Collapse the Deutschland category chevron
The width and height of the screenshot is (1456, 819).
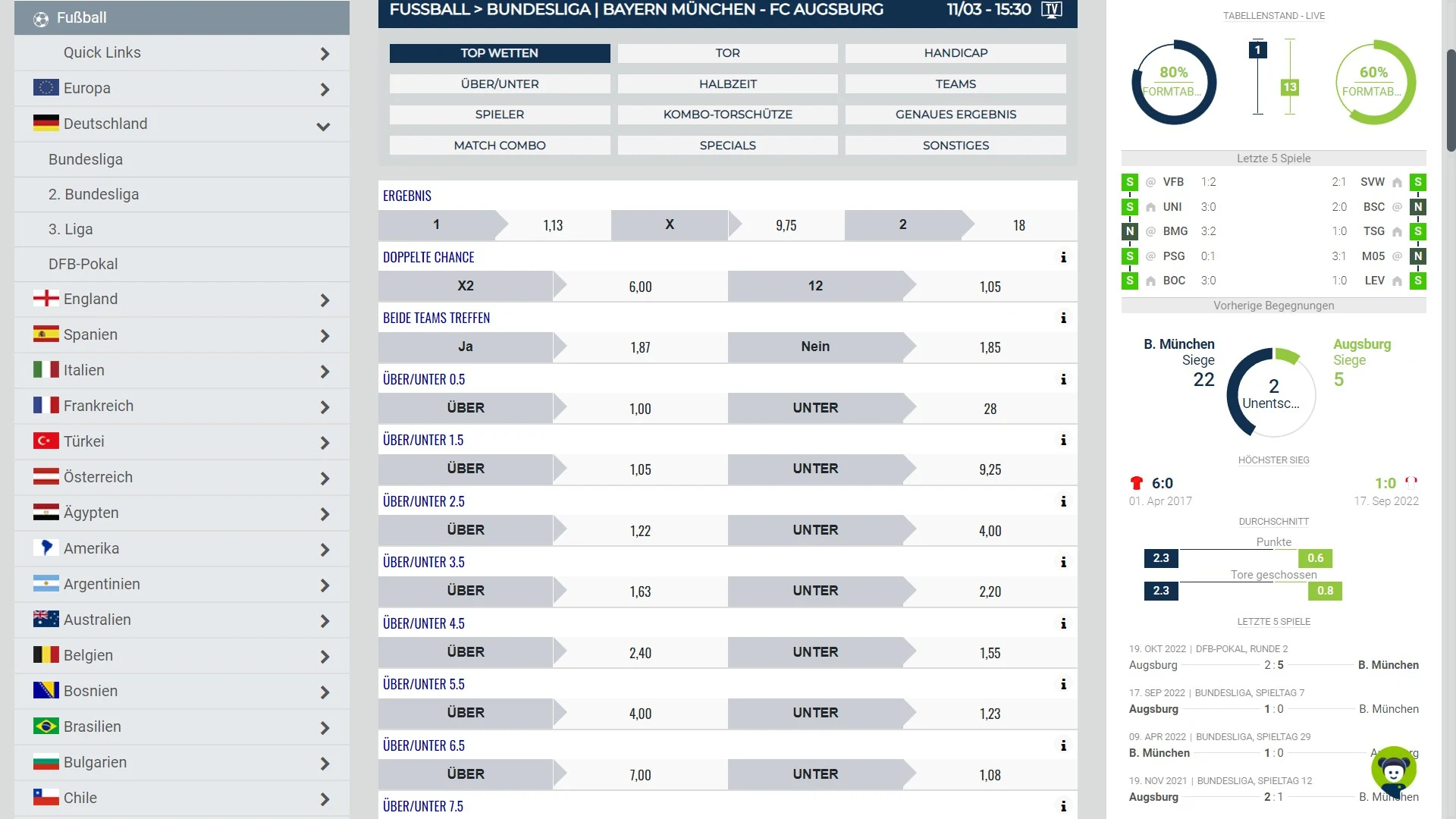pyautogui.click(x=324, y=126)
